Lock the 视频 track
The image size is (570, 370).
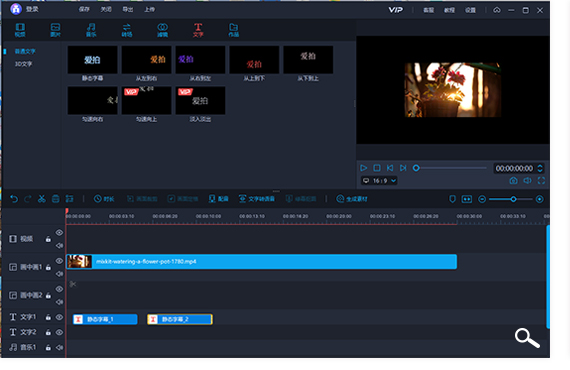[x=48, y=239]
